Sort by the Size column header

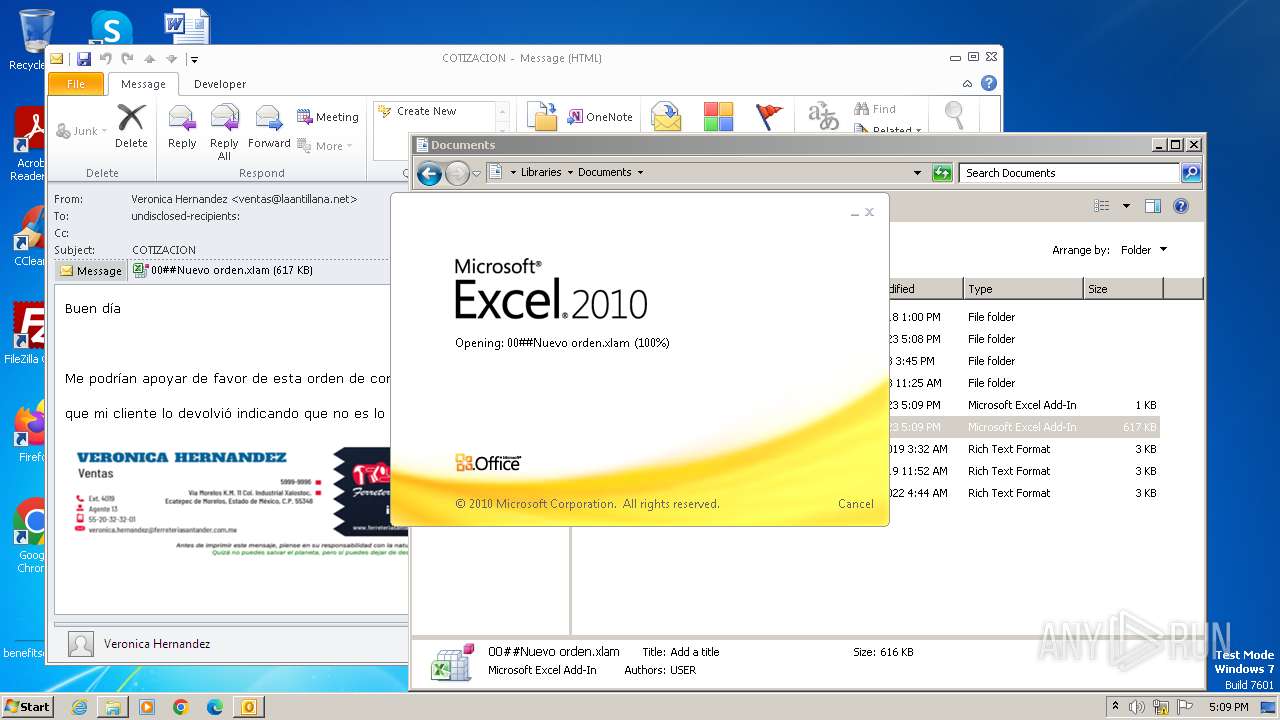1123,289
